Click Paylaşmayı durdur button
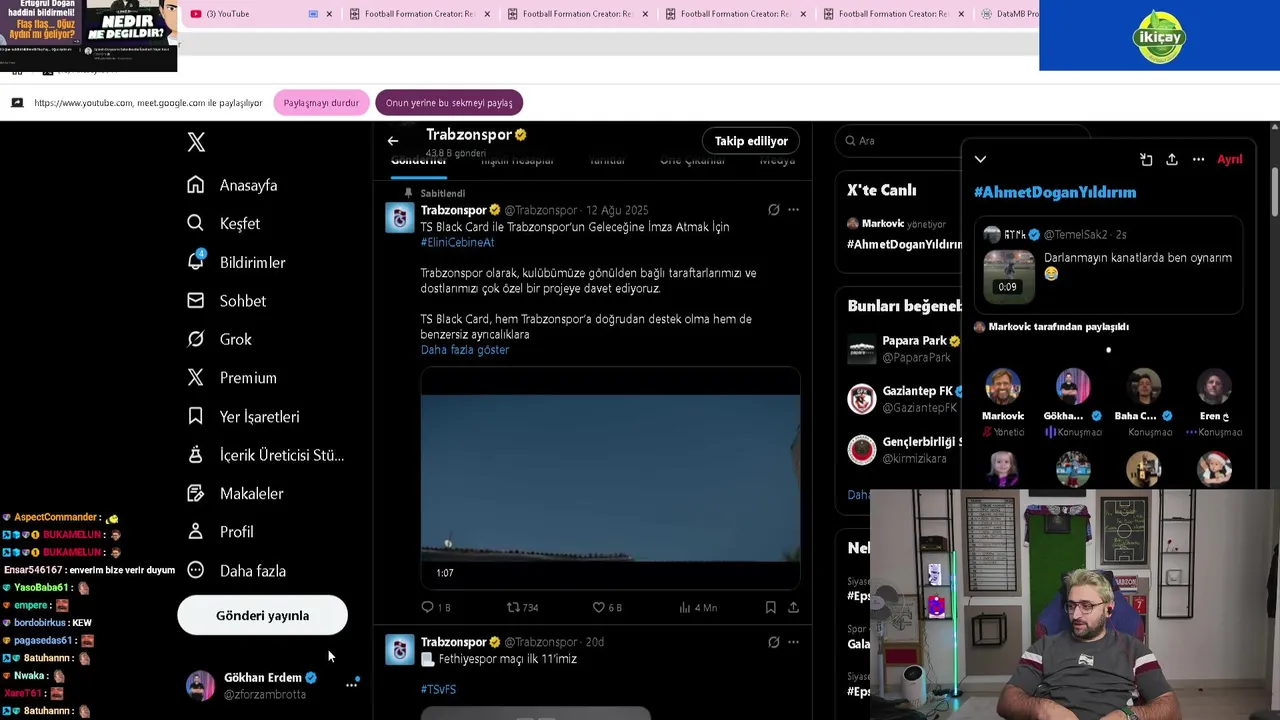 click(321, 103)
